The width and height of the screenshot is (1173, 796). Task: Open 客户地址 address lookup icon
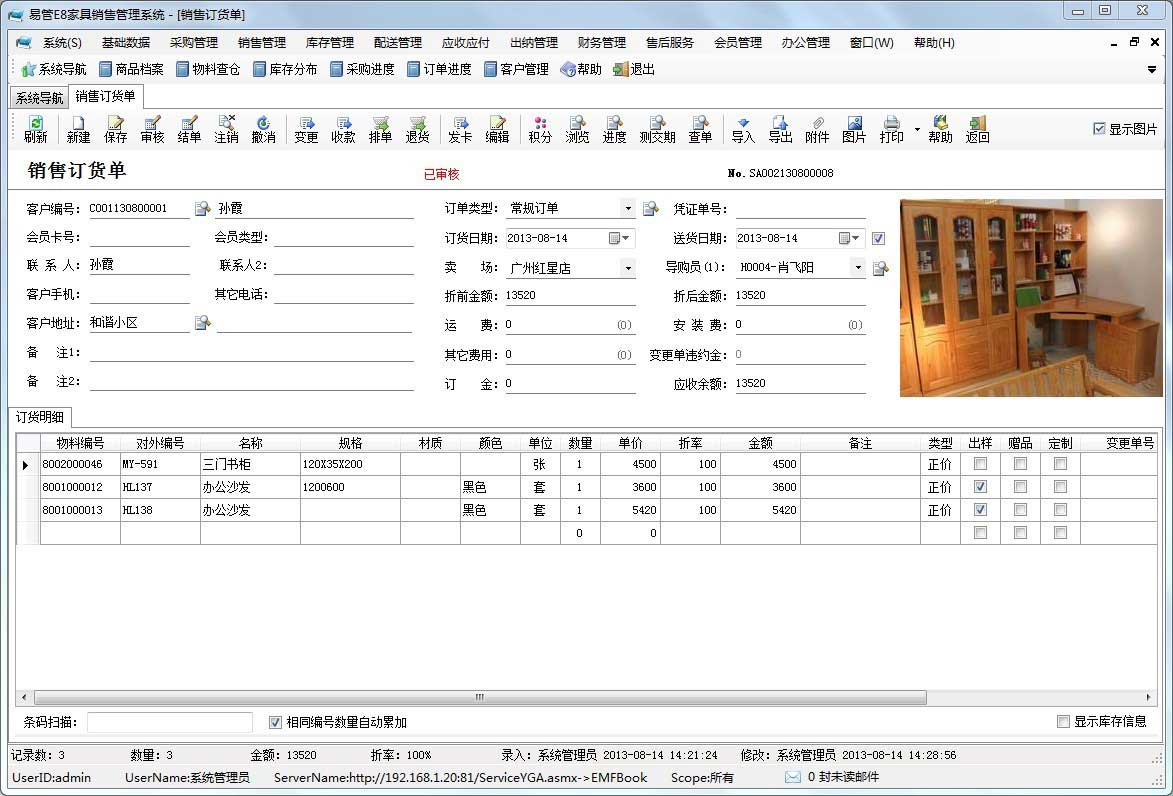(202, 322)
